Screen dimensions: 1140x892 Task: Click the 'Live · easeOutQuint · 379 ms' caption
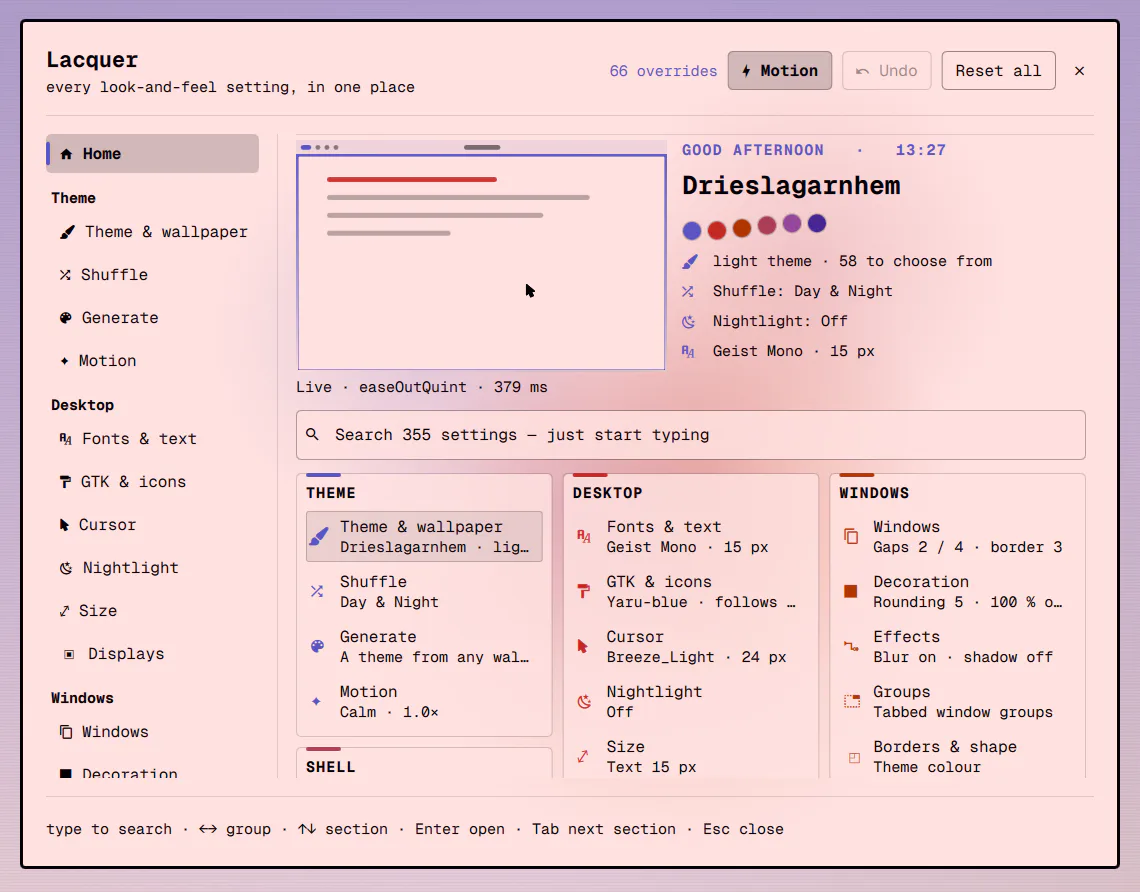tap(422, 387)
